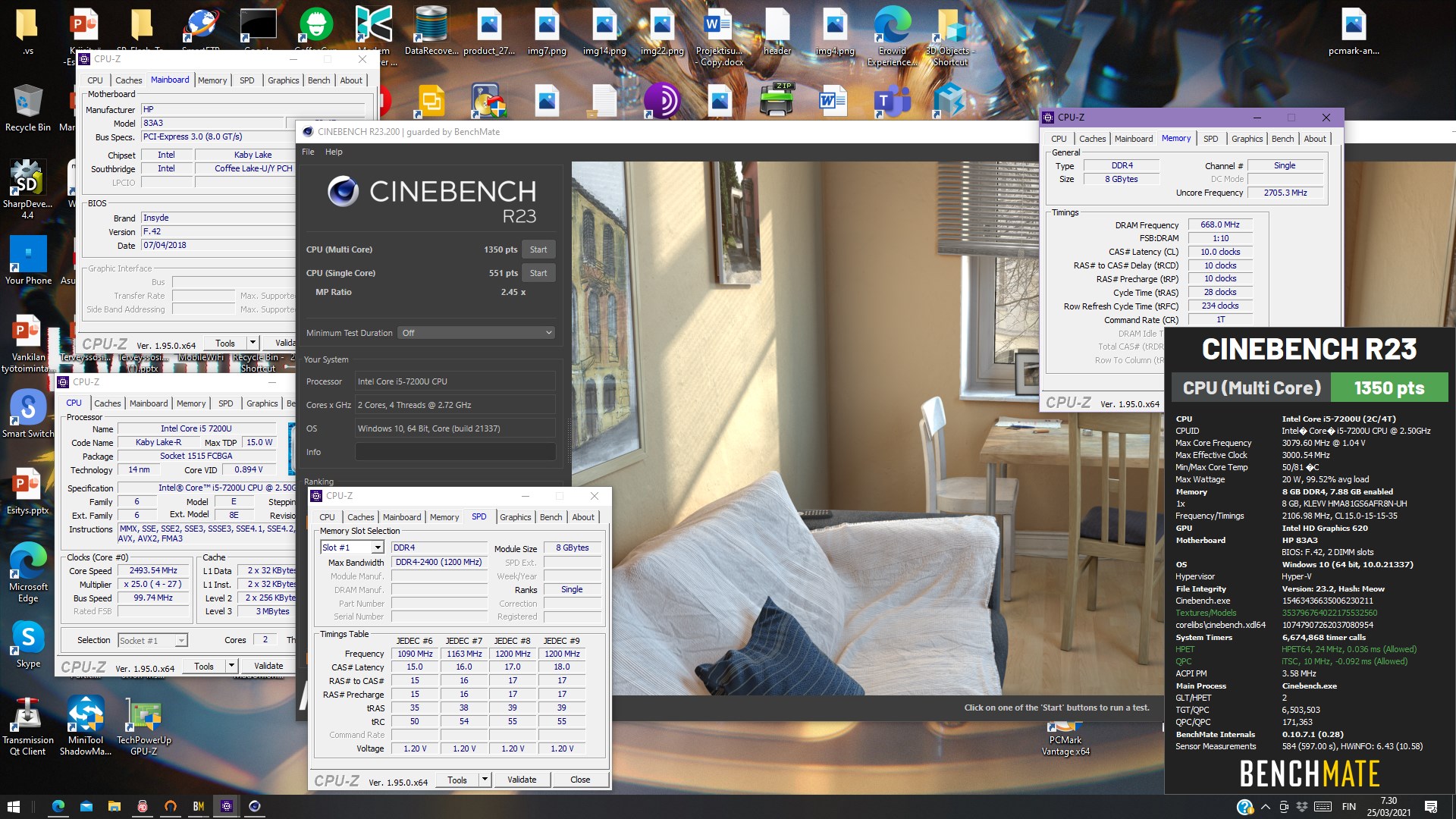
Task: Open Tools dropdown arrow in CPU tab window
Action: pyautogui.click(x=231, y=666)
